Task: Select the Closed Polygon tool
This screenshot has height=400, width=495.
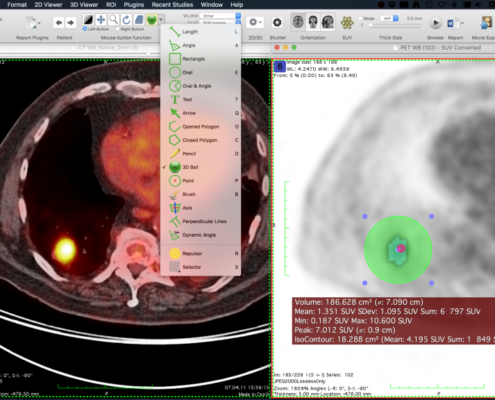Action: 201,140
